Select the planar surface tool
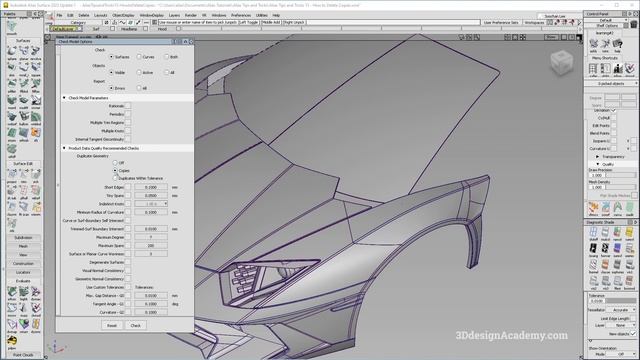Viewport: 640px width, 360px height. [24, 51]
